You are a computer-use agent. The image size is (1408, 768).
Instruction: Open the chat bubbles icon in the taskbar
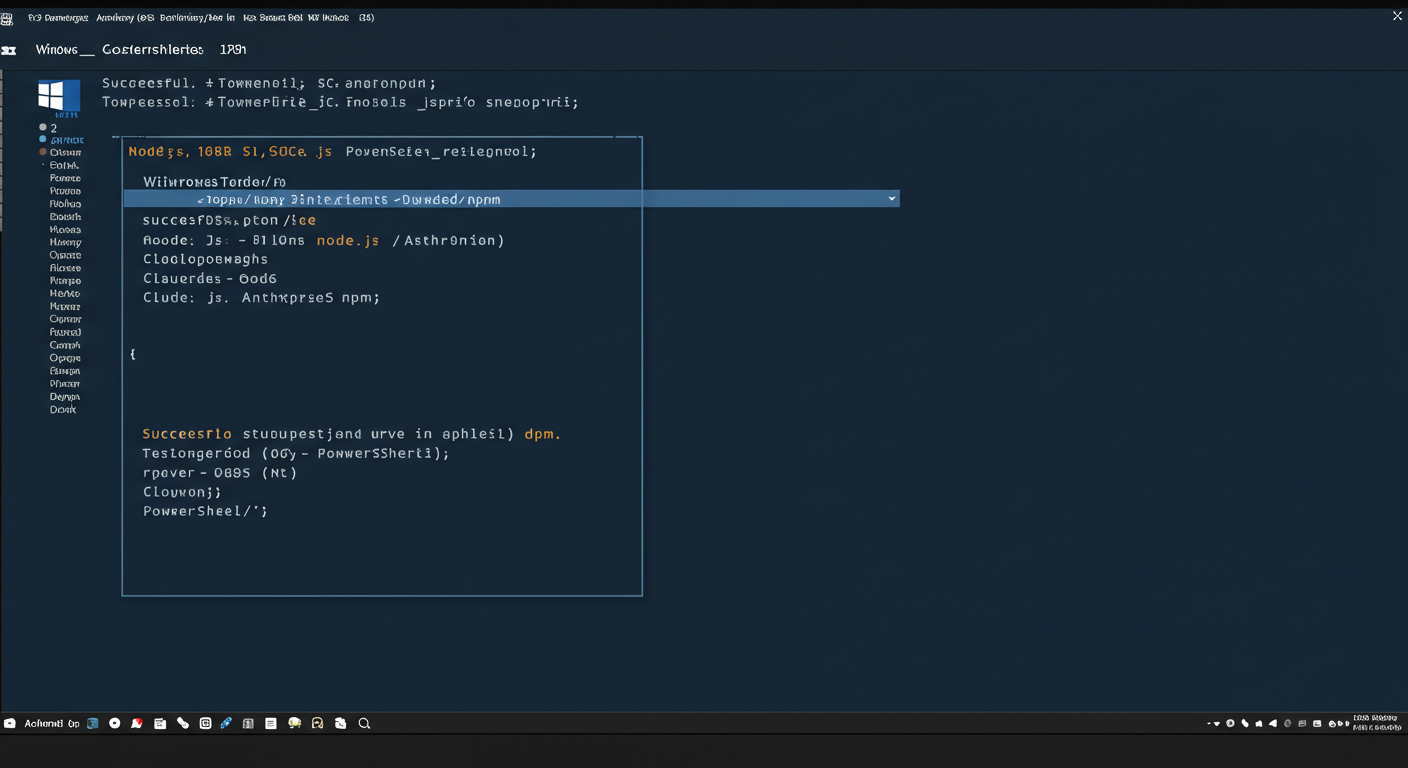point(294,723)
